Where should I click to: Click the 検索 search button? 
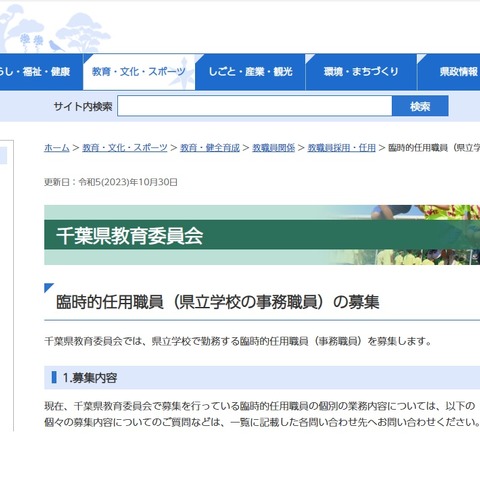[x=420, y=106]
